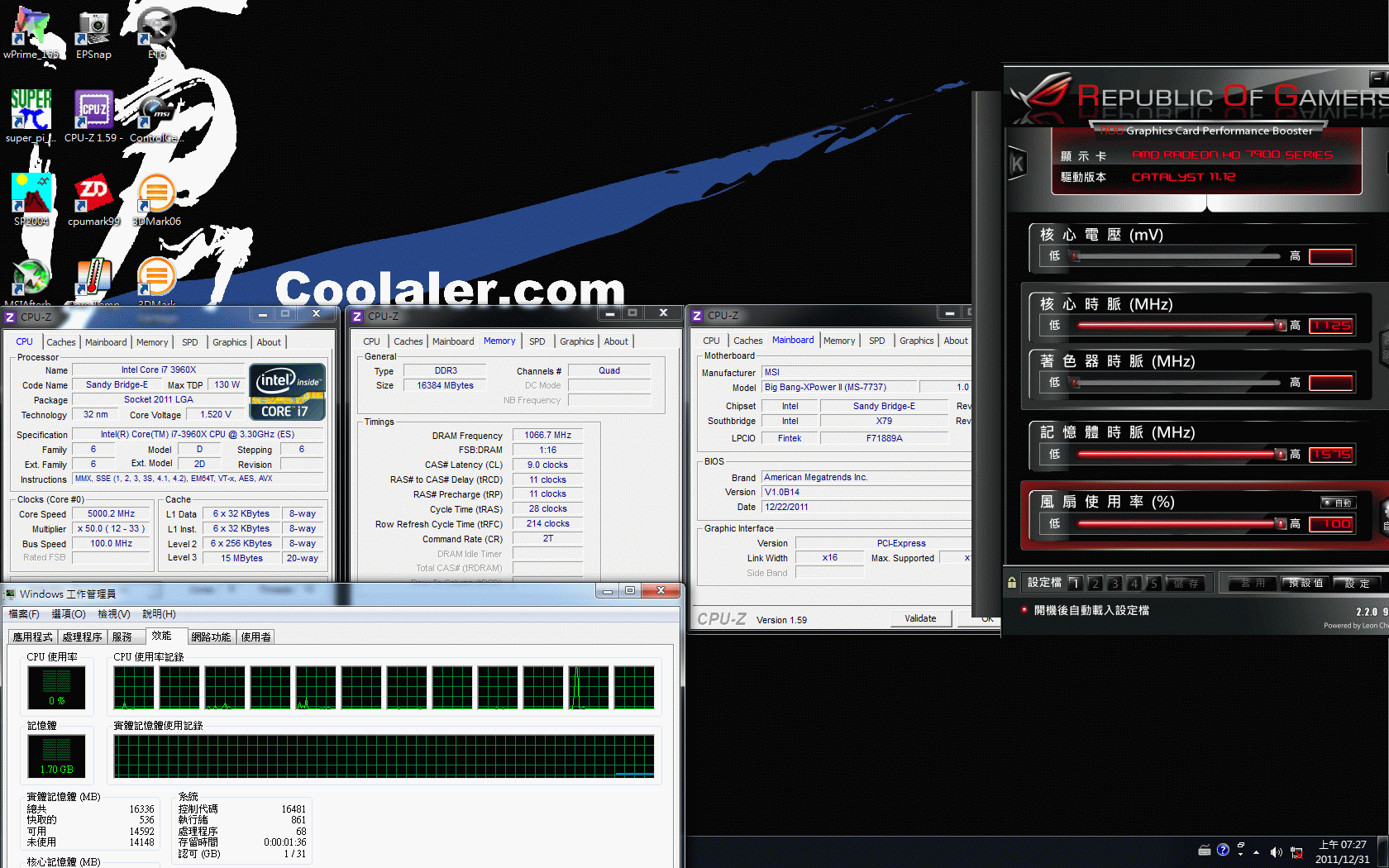Click DRAM Frequency value 1066.7 MHz
The height and width of the screenshot is (868, 1389).
click(x=548, y=435)
